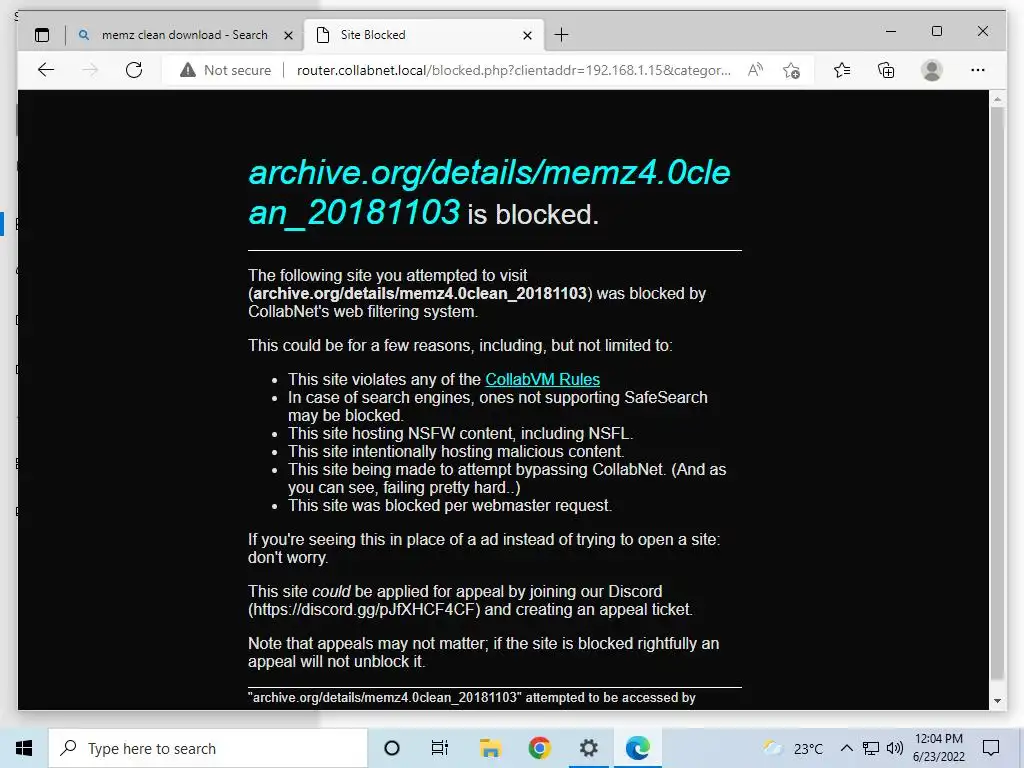Select the 'Site Blocked' tab
Screen dimensions: 1024x768
[x=424, y=35]
